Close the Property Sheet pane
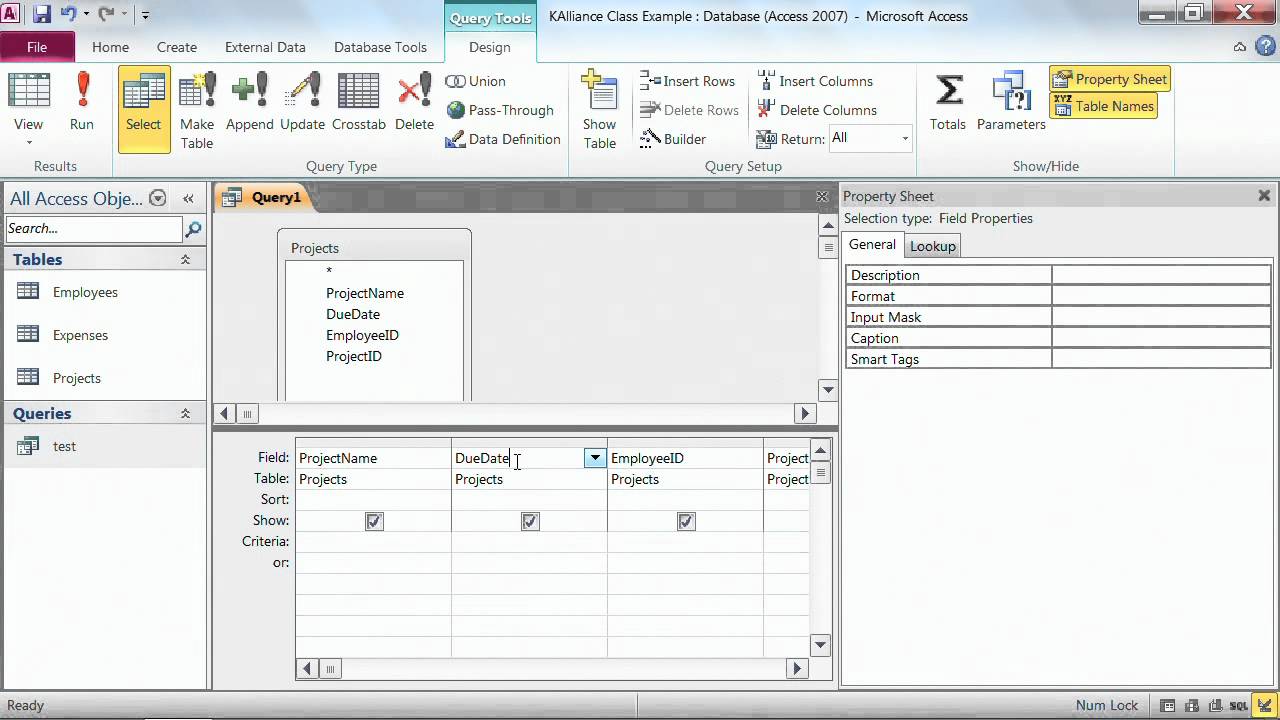 [x=1264, y=196]
